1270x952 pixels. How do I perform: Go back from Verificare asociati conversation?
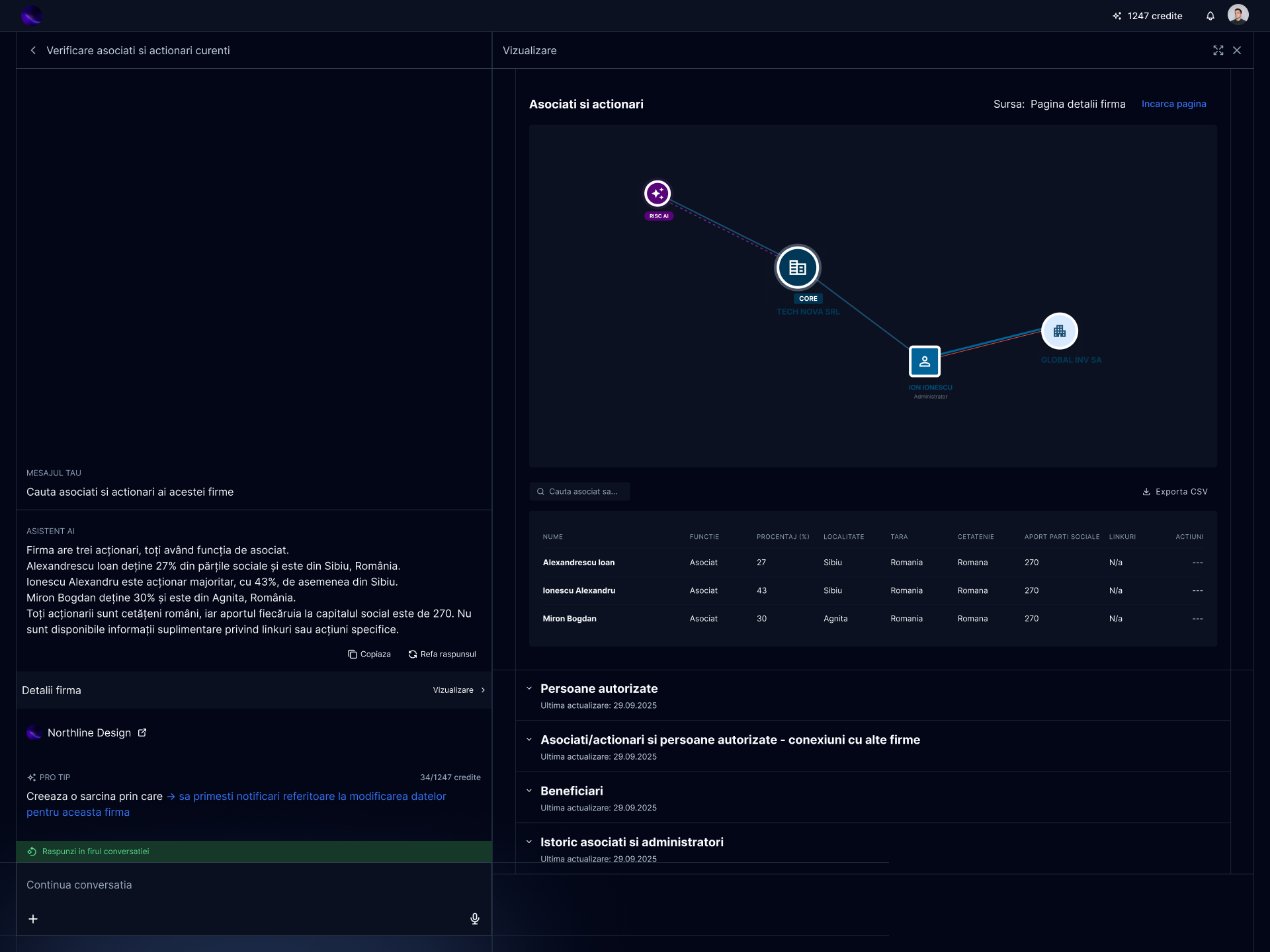point(33,50)
